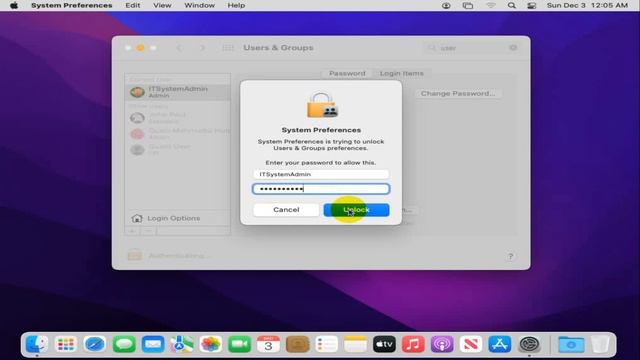Click the lock icon at window bottom
The width and height of the screenshot is (640, 360).
coord(135,255)
